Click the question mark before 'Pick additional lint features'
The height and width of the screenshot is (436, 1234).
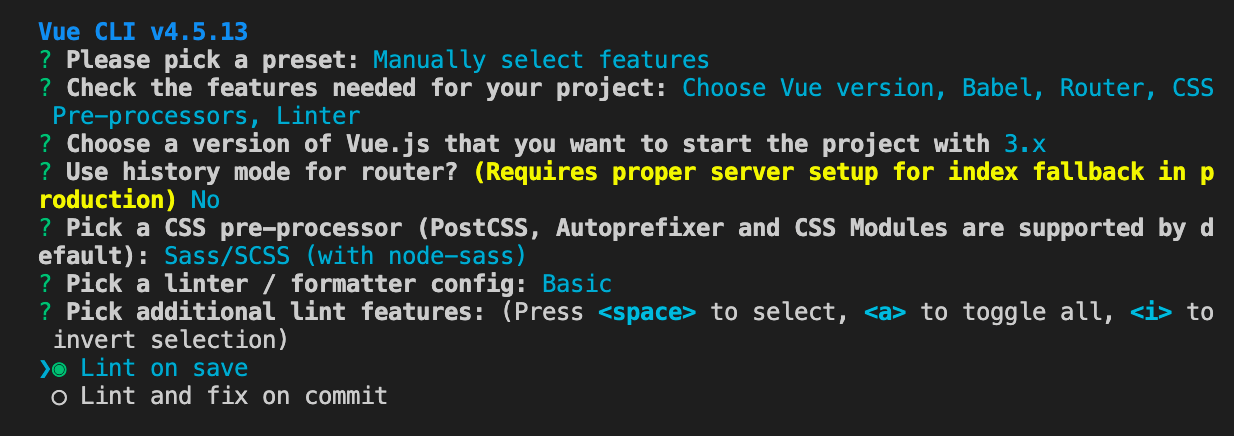tap(45, 312)
